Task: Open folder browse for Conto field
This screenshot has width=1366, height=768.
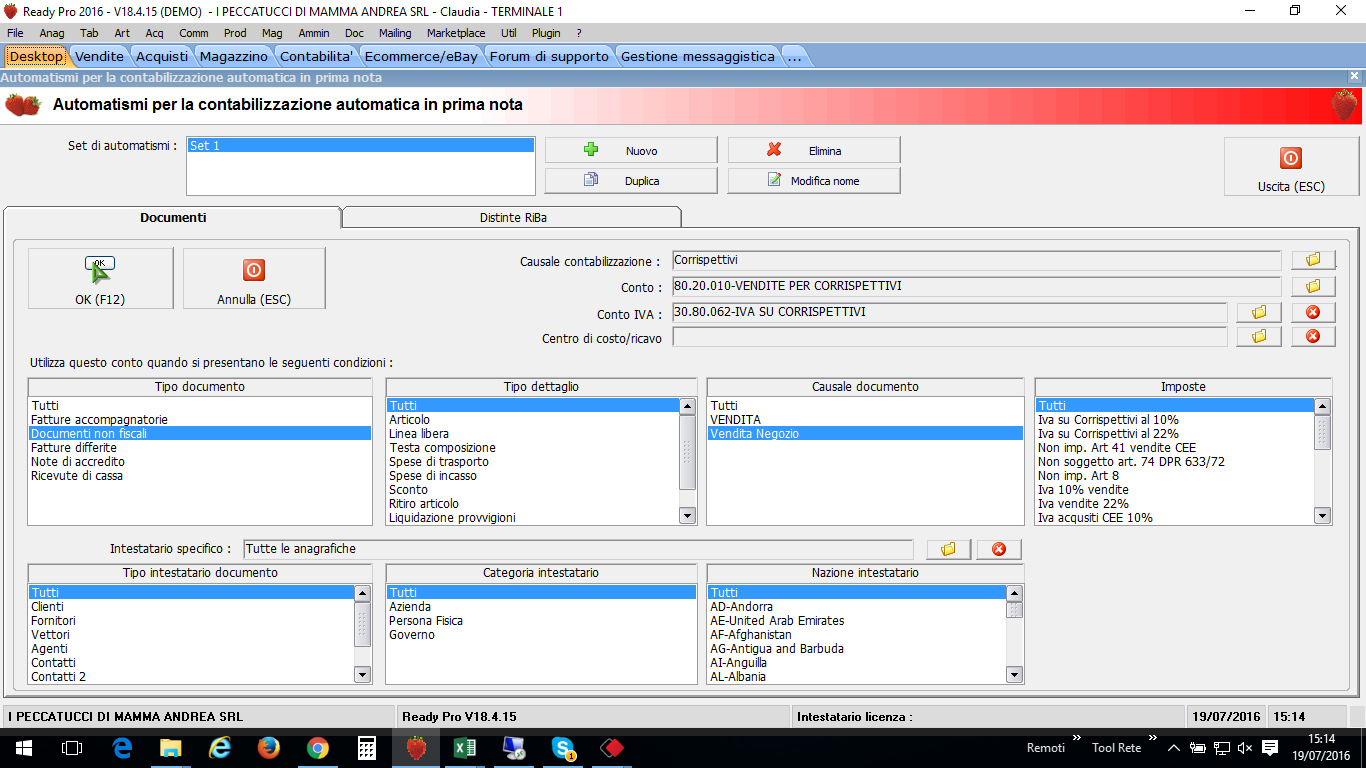Action: point(1313,286)
